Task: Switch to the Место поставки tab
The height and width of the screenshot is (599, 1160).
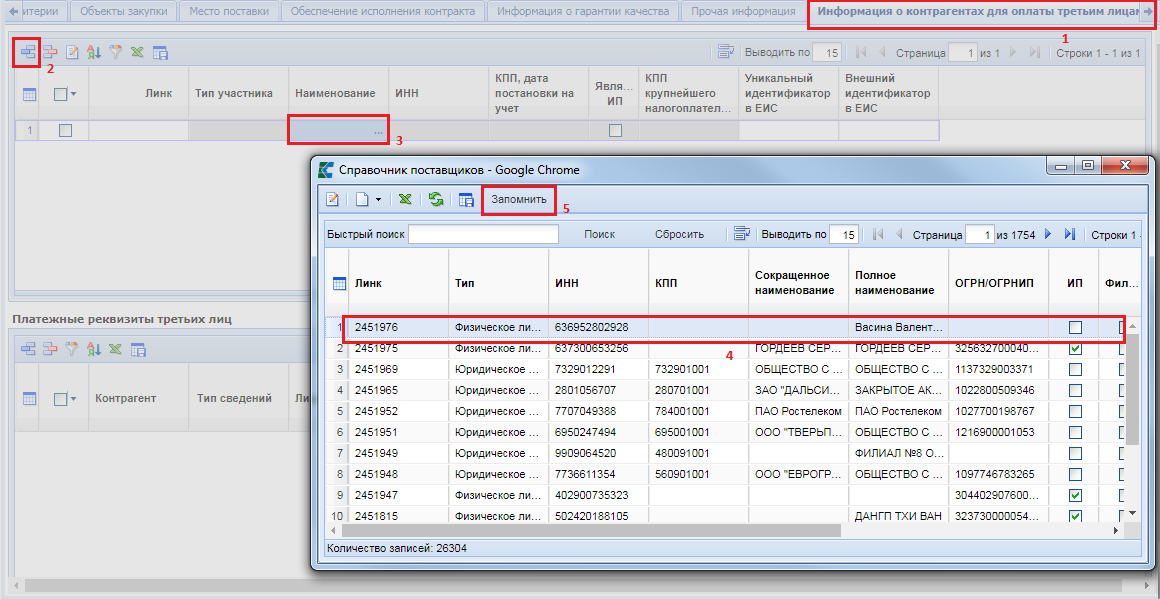Action: [230, 11]
